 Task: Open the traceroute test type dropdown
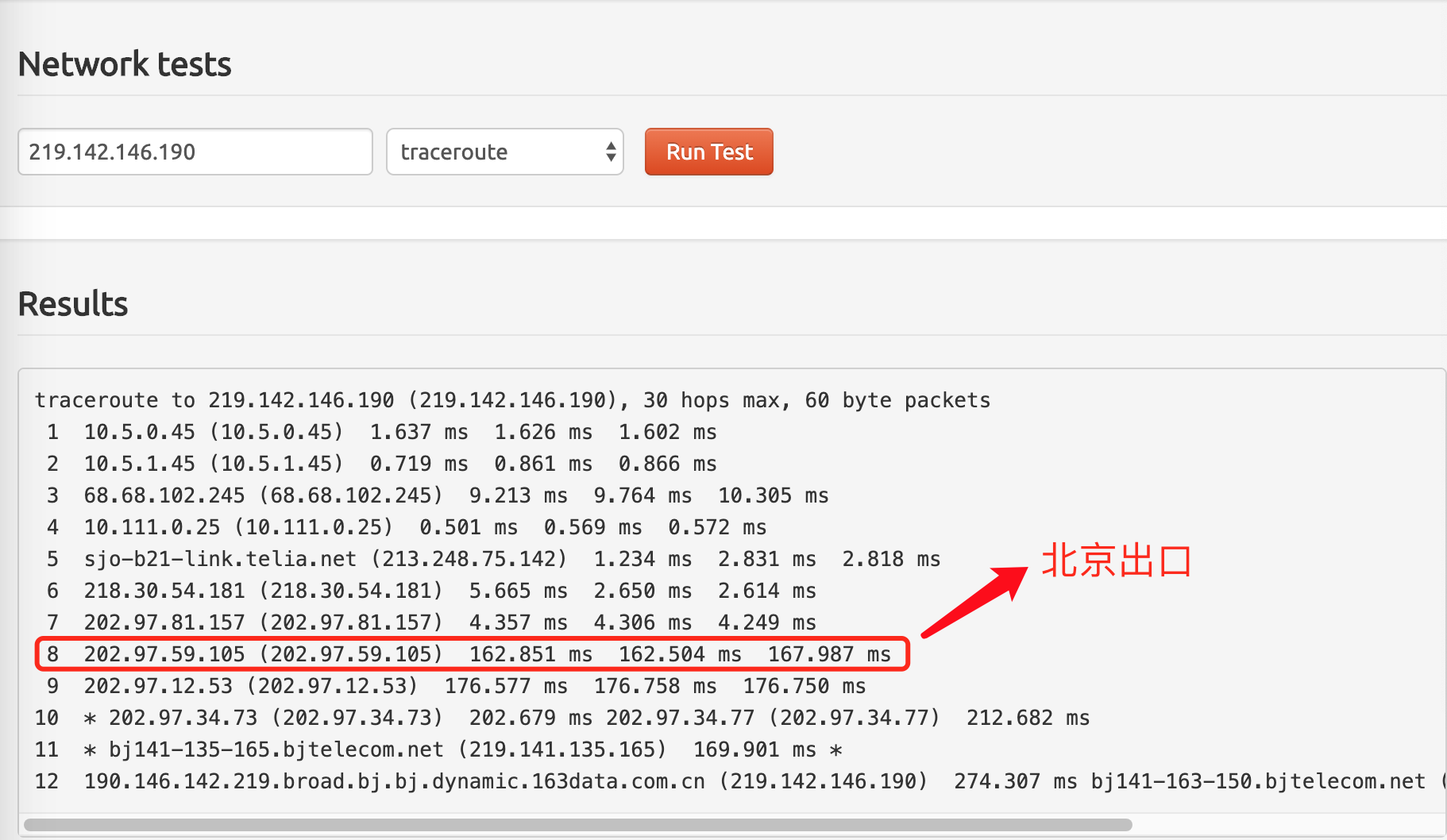(505, 152)
